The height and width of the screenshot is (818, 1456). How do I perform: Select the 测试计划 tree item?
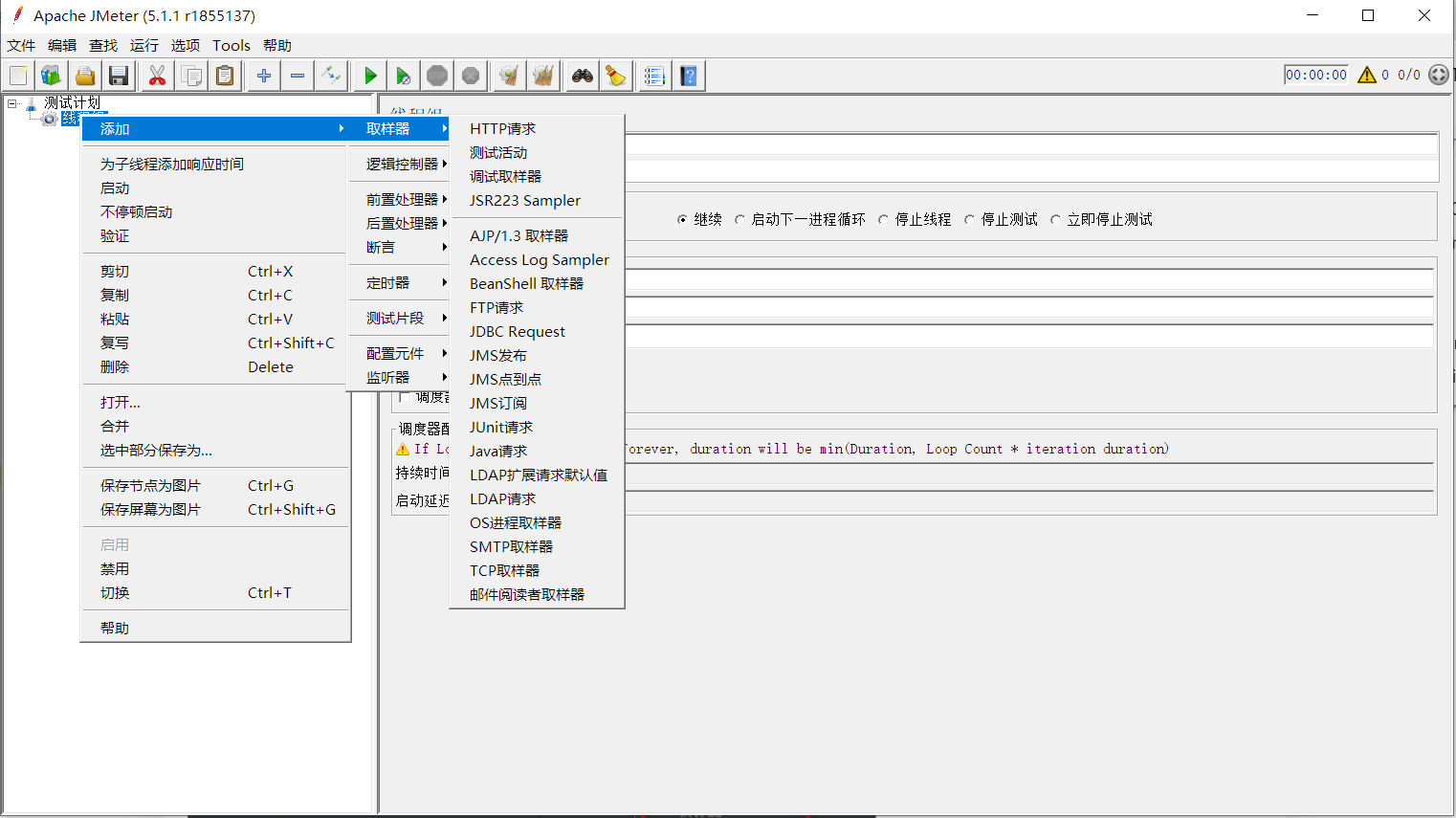pyautogui.click(x=72, y=102)
